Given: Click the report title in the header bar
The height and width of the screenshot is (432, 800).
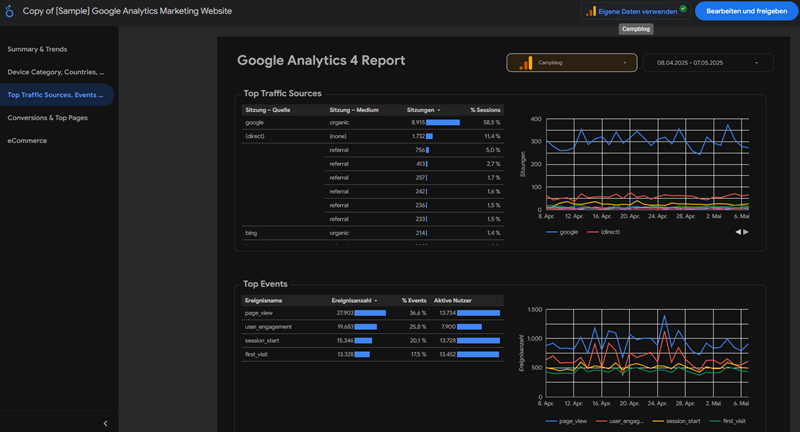Looking at the screenshot, I should tap(127, 11).
